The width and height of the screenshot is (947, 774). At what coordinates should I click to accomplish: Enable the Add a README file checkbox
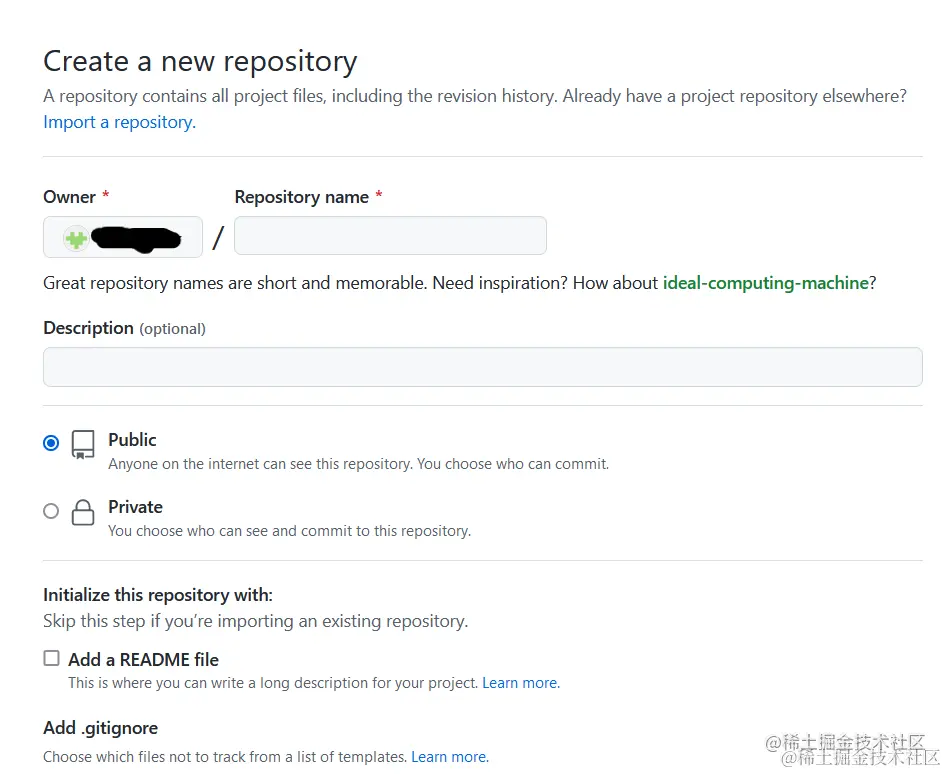coord(51,658)
